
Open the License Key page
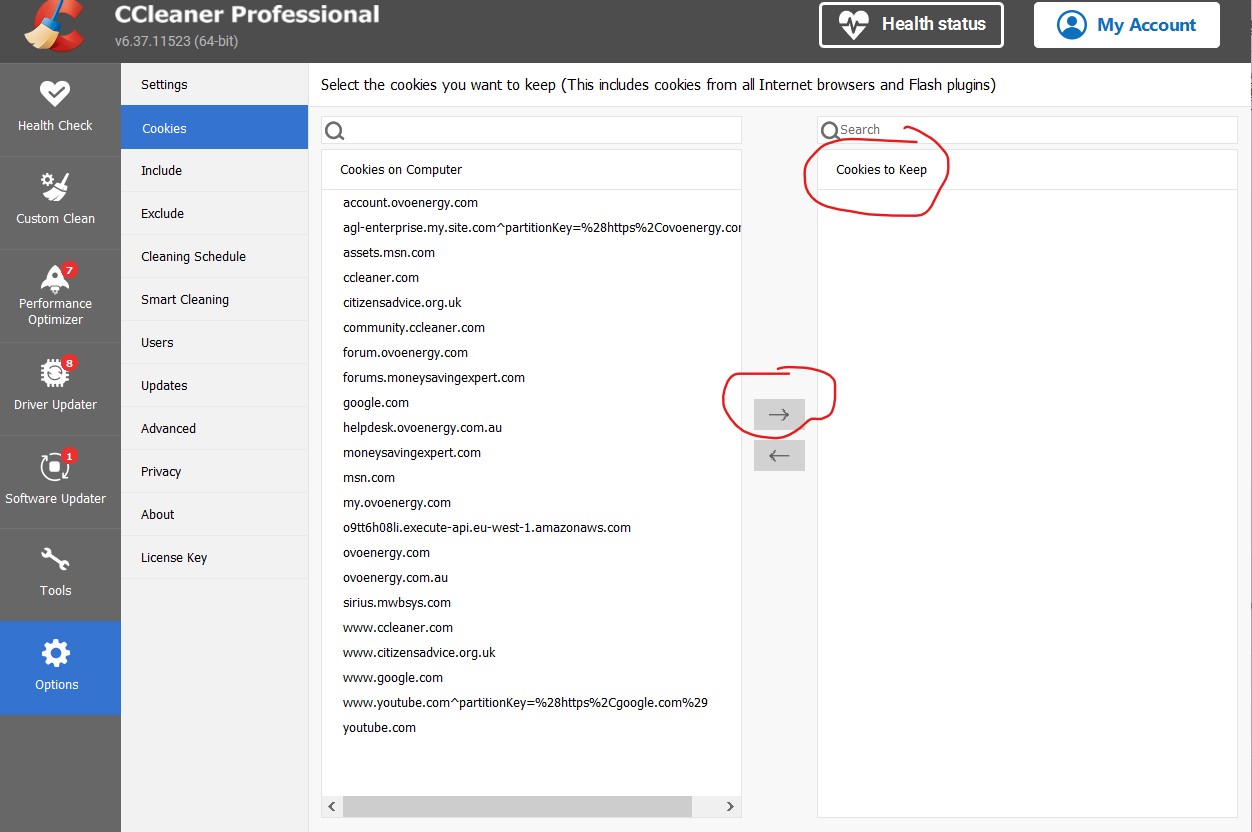214,558
